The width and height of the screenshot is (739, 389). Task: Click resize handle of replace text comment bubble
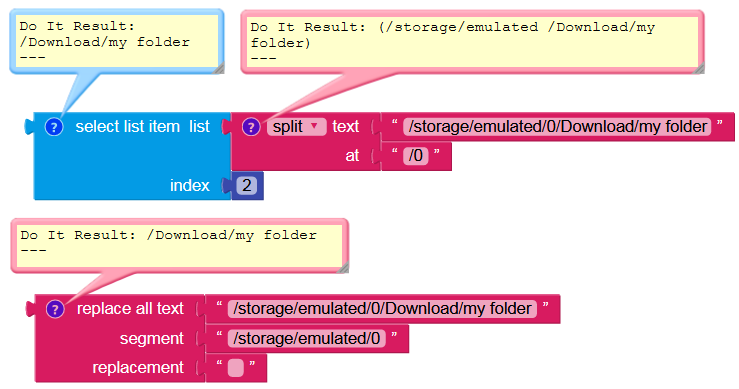[x=344, y=267]
